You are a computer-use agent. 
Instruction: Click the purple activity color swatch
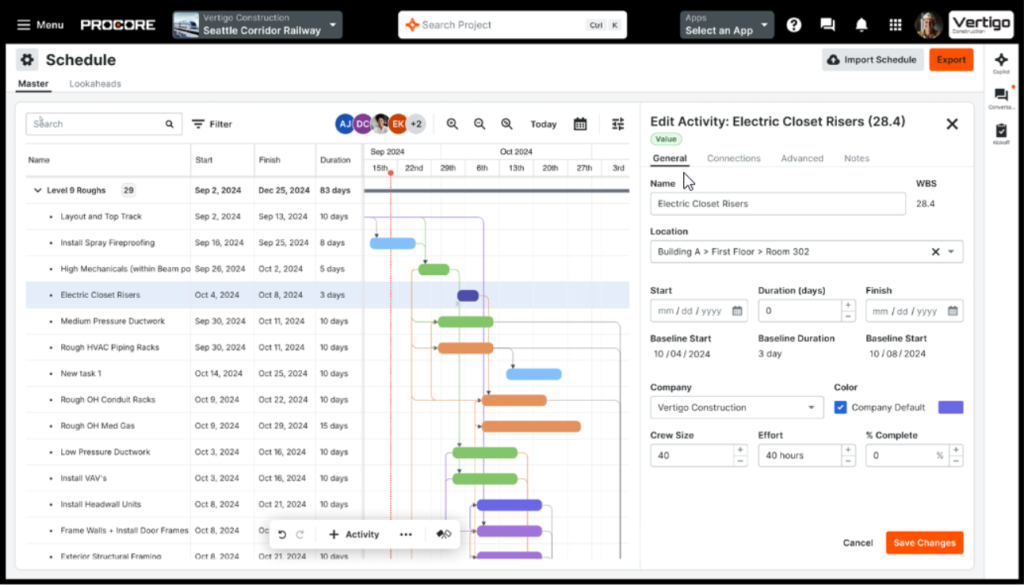click(x=950, y=407)
